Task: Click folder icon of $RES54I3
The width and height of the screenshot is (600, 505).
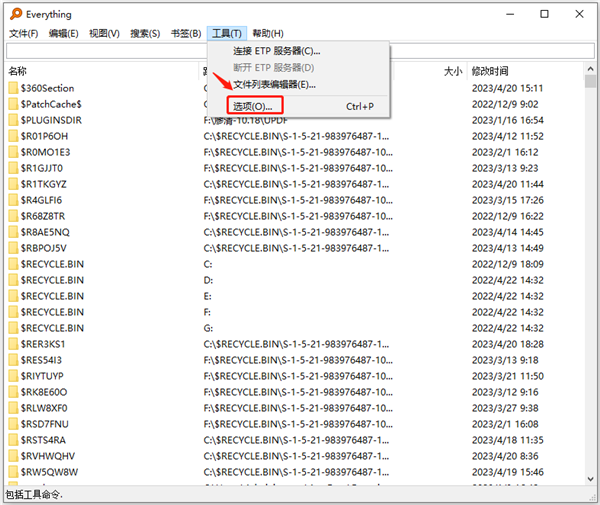Action: tap(13, 360)
